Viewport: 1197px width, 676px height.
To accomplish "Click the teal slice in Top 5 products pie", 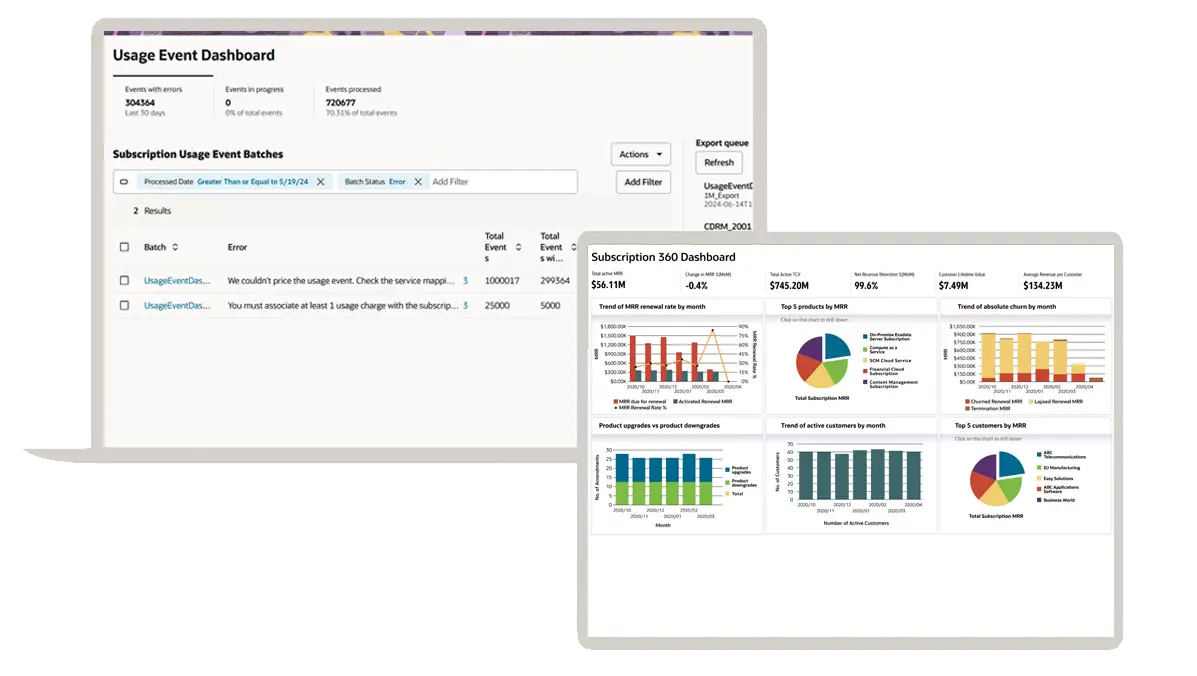I will [836, 346].
